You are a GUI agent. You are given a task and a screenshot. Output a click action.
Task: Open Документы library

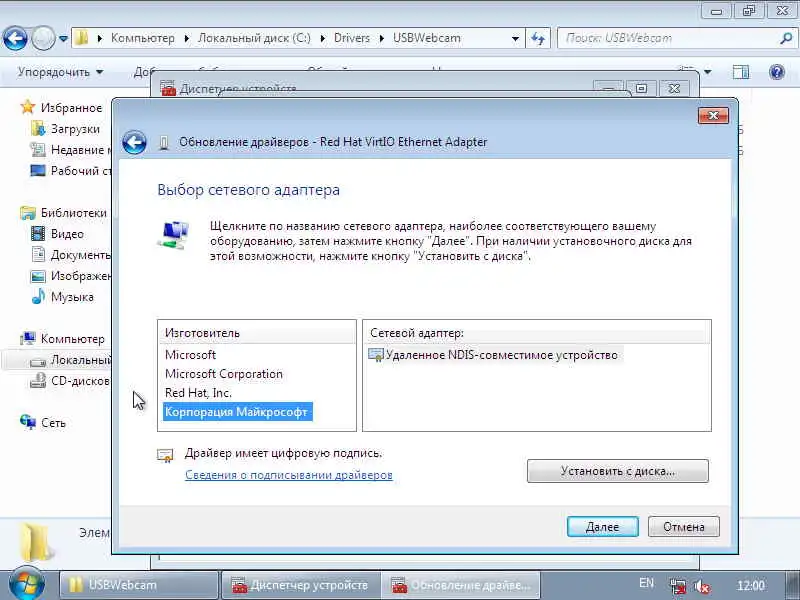(x=71, y=255)
